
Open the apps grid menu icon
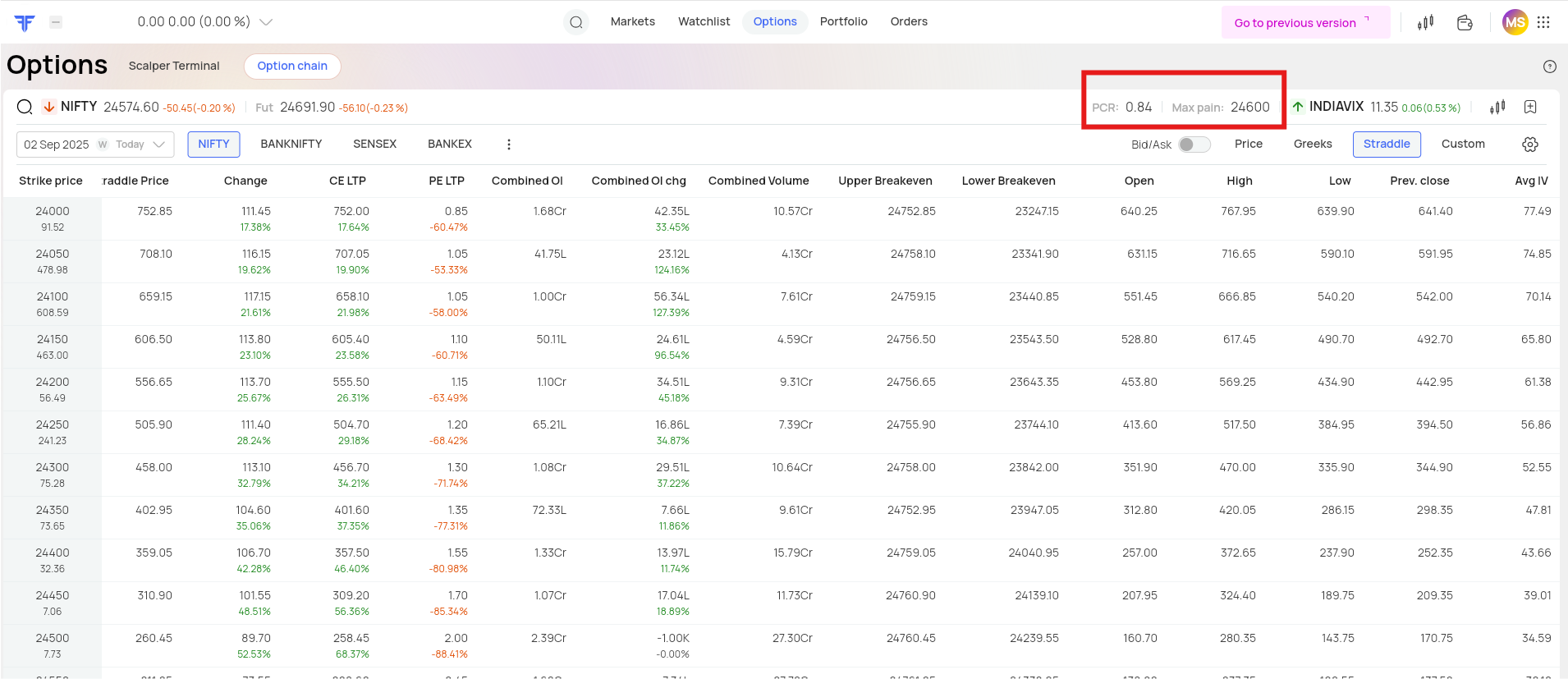click(x=1543, y=22)
